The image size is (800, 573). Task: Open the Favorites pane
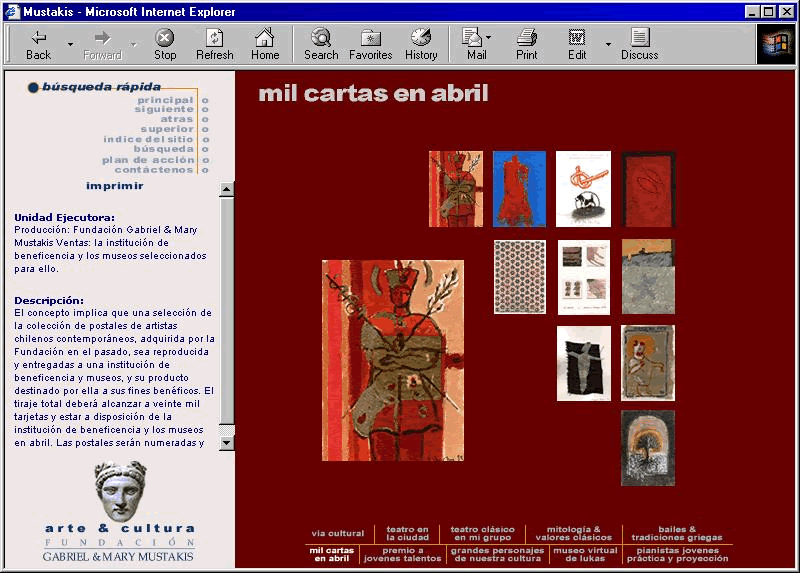pos(370,45)
